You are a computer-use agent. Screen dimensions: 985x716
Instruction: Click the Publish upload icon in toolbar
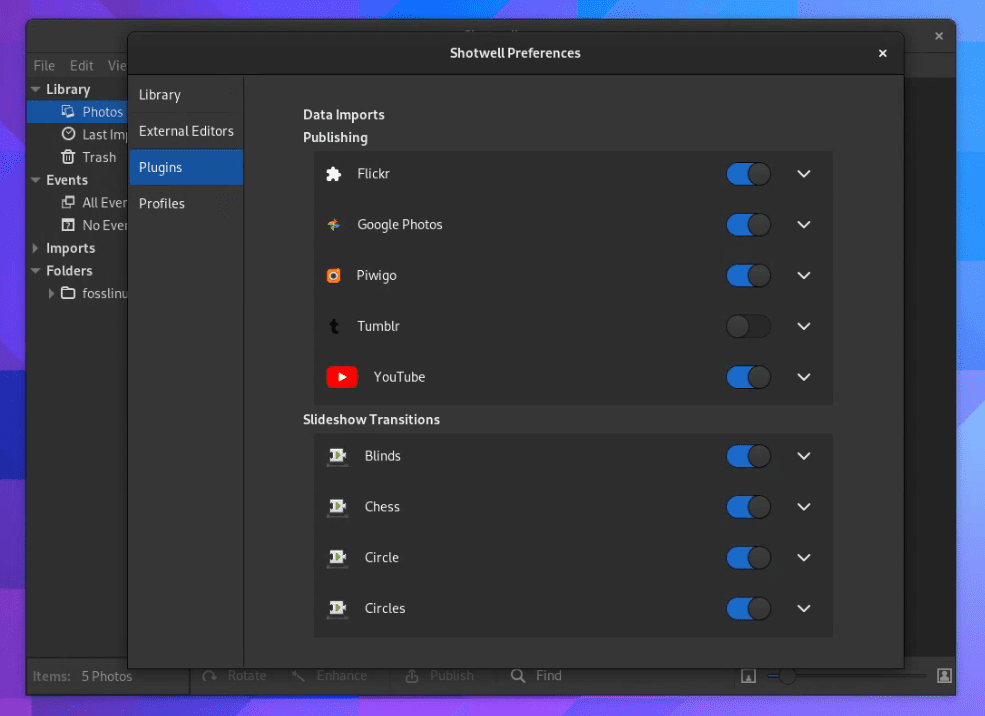pos(412,676)
